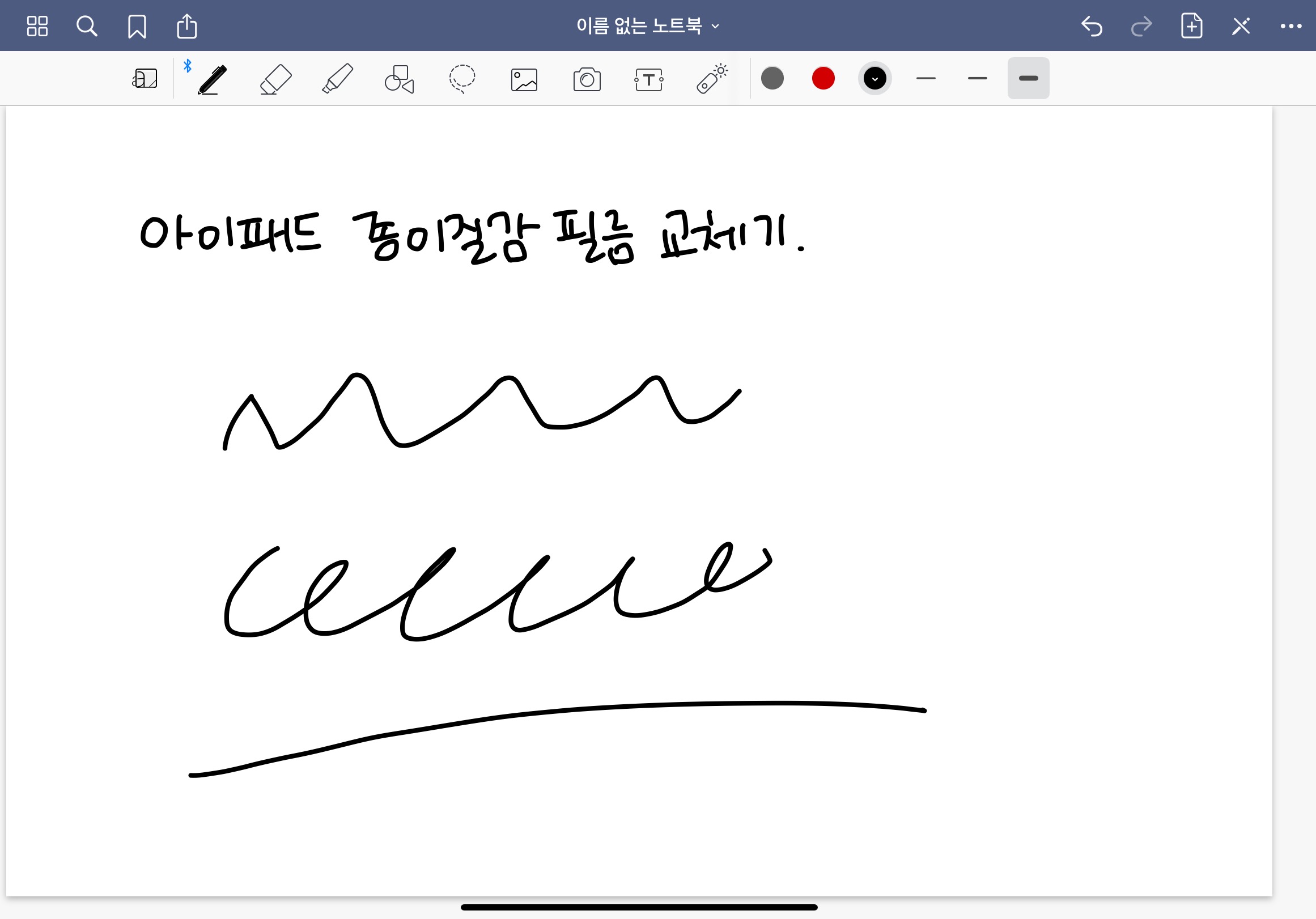Select the Text box tool
Viewport: 1316px width, 919px height.
pos(649,80)
